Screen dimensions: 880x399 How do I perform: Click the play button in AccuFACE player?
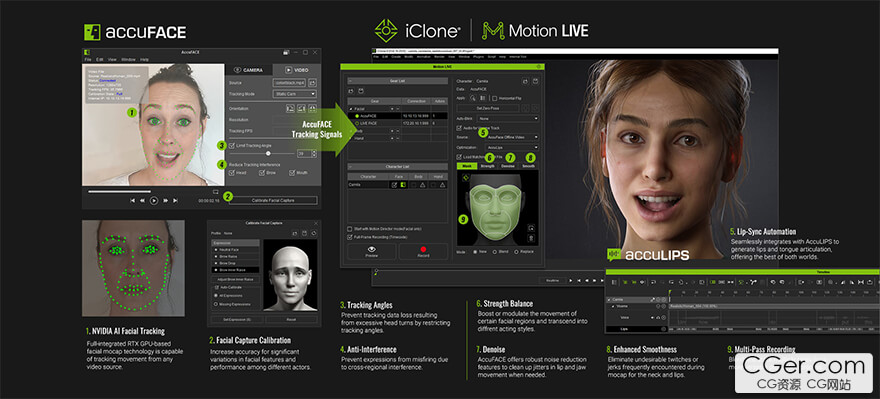pyautogui.click(x=154, y=200)
